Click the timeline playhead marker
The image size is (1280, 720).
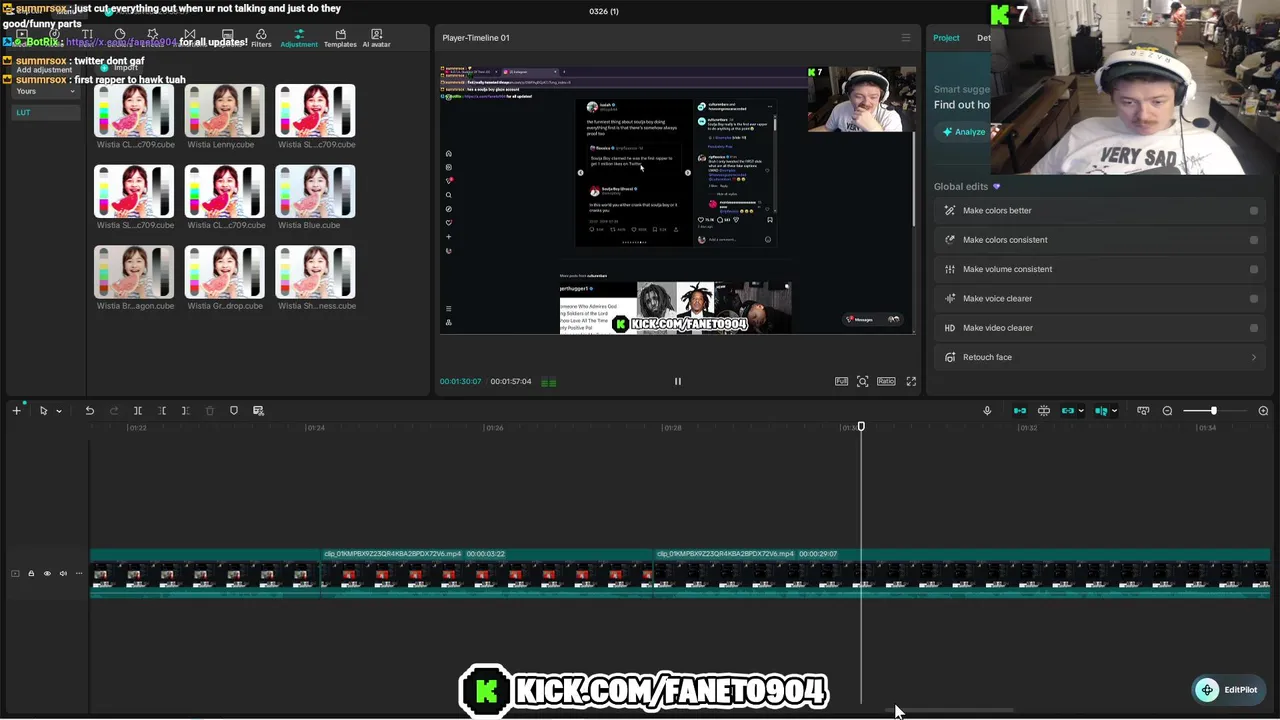tap(861, 427)
